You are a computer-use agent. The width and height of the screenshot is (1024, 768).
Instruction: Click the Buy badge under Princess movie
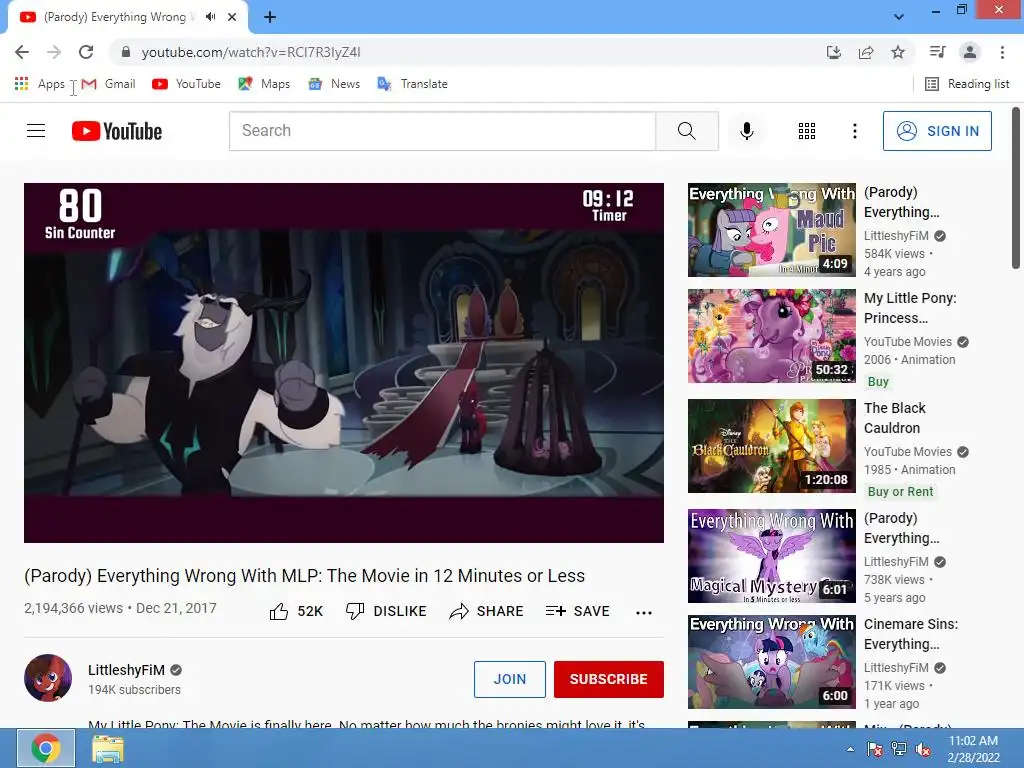(x=878, y=381)
